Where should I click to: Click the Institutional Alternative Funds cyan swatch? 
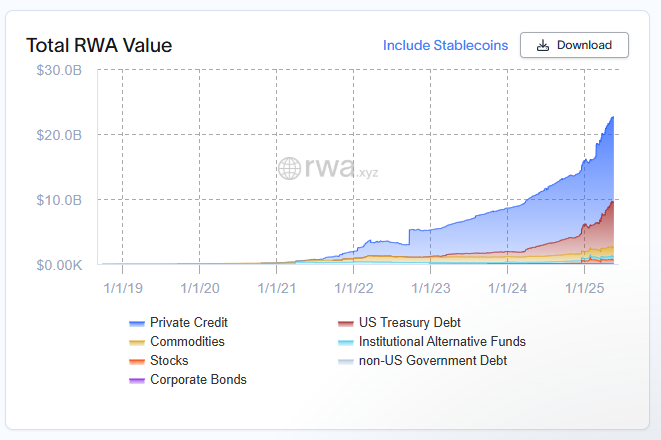click(x=345, y=342)
